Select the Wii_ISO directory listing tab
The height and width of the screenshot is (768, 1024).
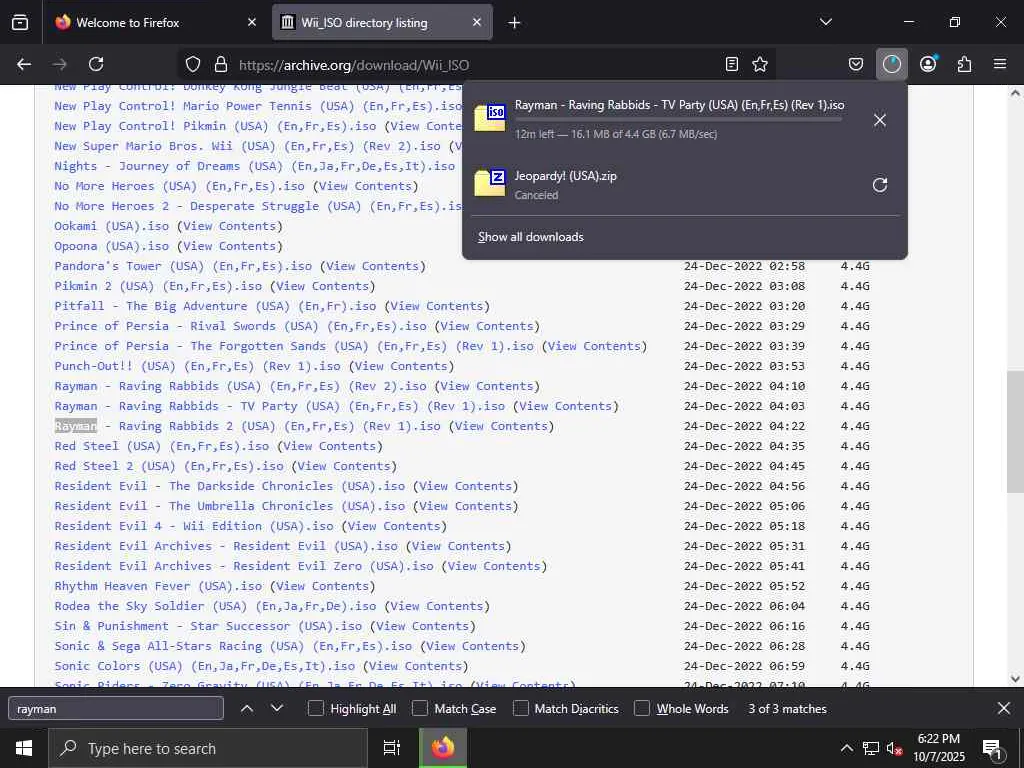click(382, 22)
